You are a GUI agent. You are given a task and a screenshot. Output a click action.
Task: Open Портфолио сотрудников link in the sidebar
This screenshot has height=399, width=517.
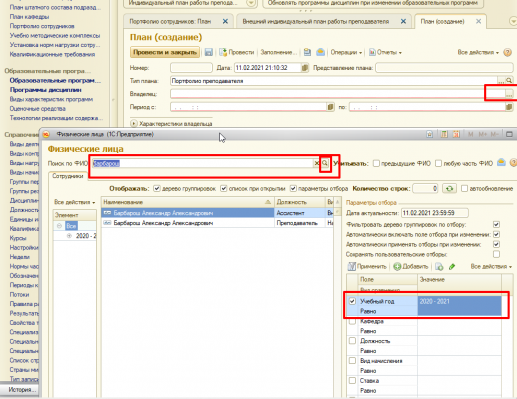(x=42, y=26)
